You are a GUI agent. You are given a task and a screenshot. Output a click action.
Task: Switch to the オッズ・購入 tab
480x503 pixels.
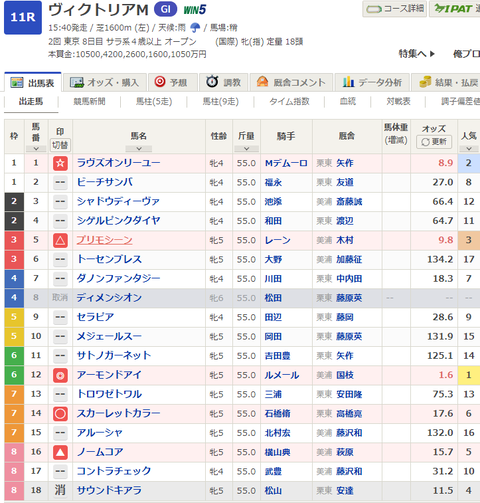(105, 82)
